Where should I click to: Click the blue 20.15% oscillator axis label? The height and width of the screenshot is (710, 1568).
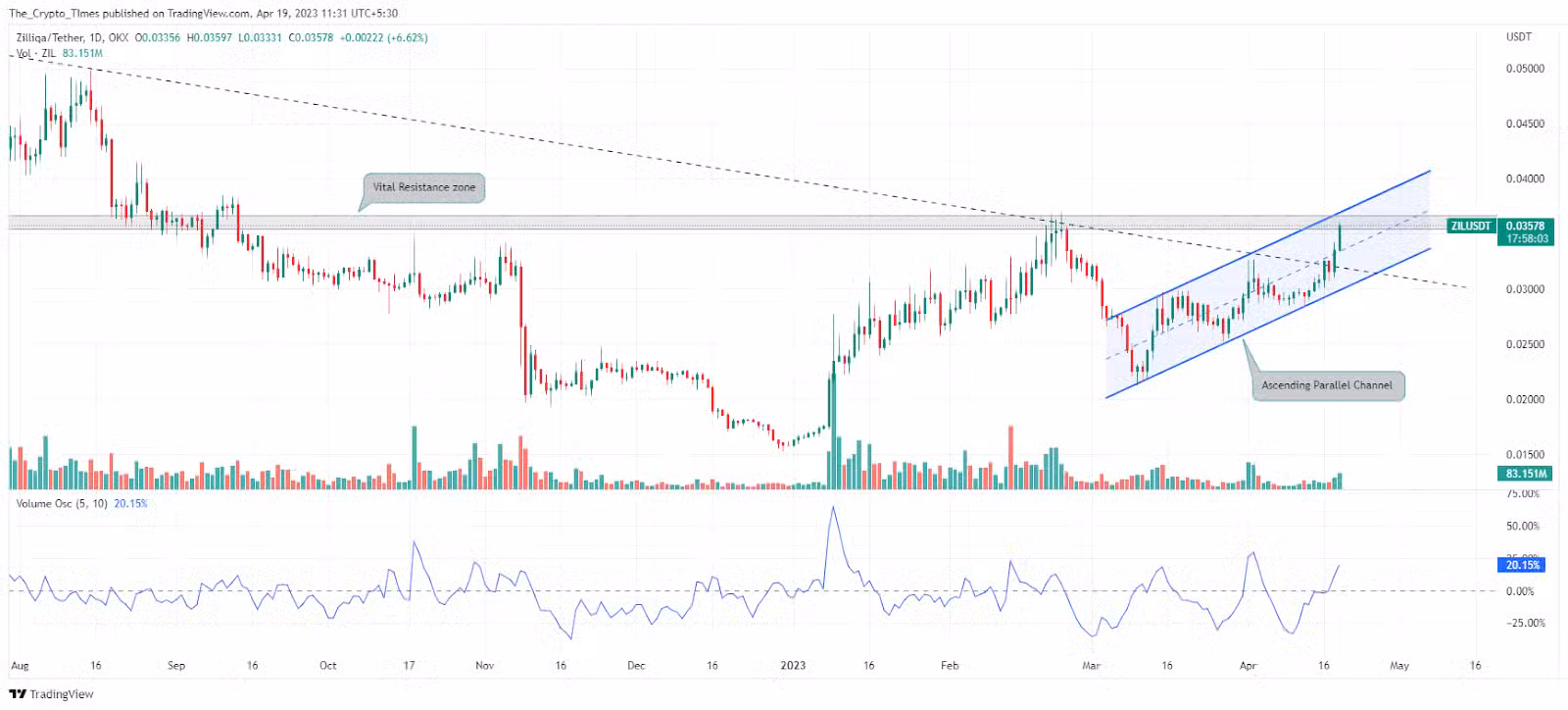1522,566
